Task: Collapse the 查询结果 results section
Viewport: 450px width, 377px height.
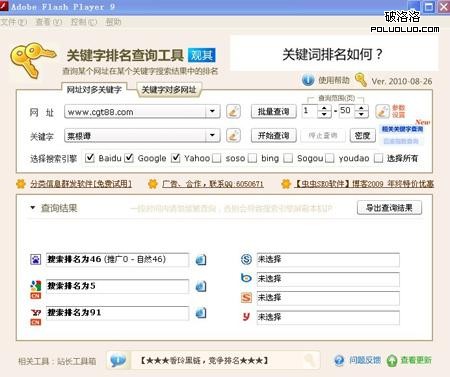Action: pos(33,208)
